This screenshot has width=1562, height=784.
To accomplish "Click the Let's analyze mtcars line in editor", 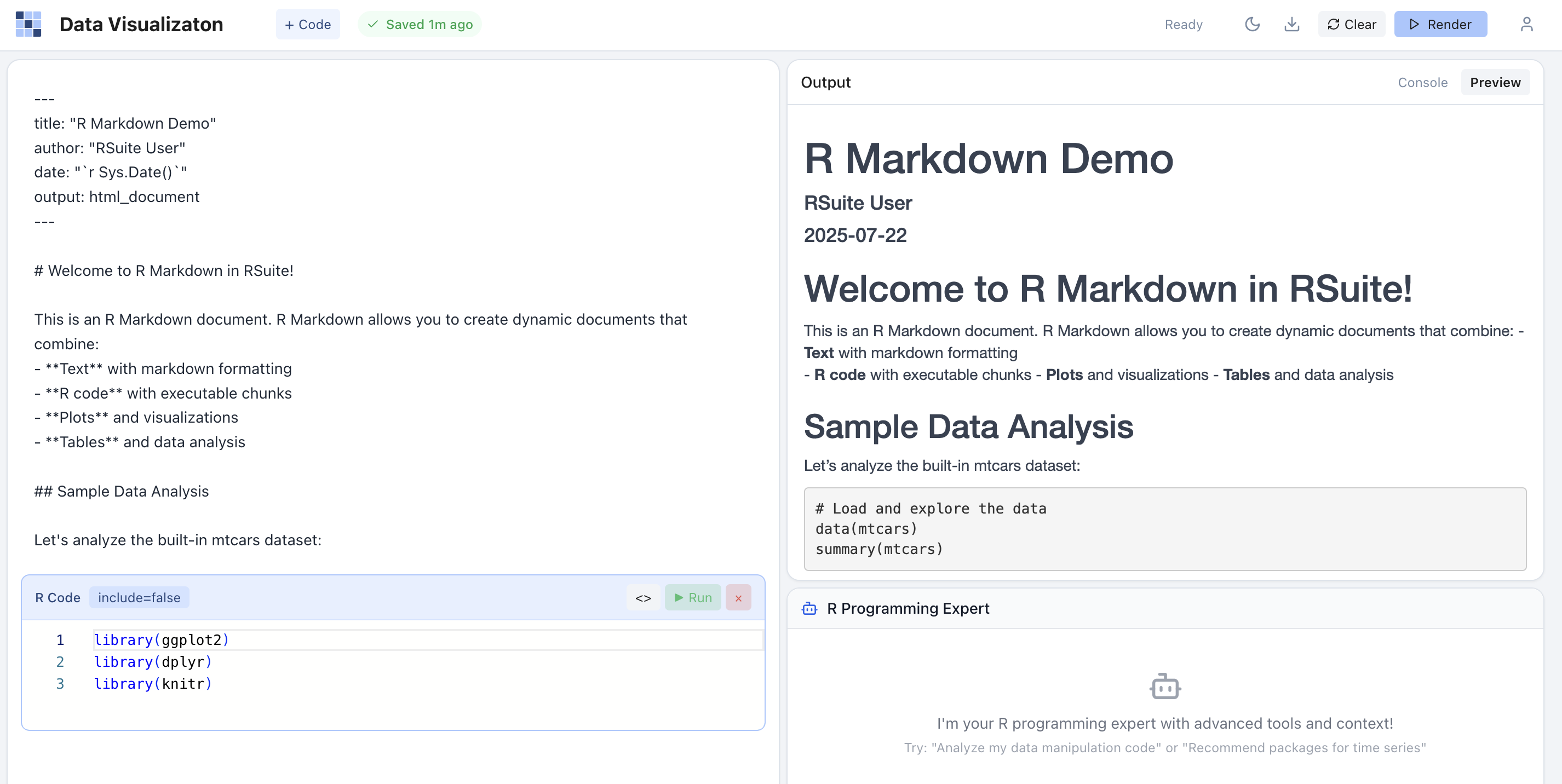I will (x=177, y=540).
